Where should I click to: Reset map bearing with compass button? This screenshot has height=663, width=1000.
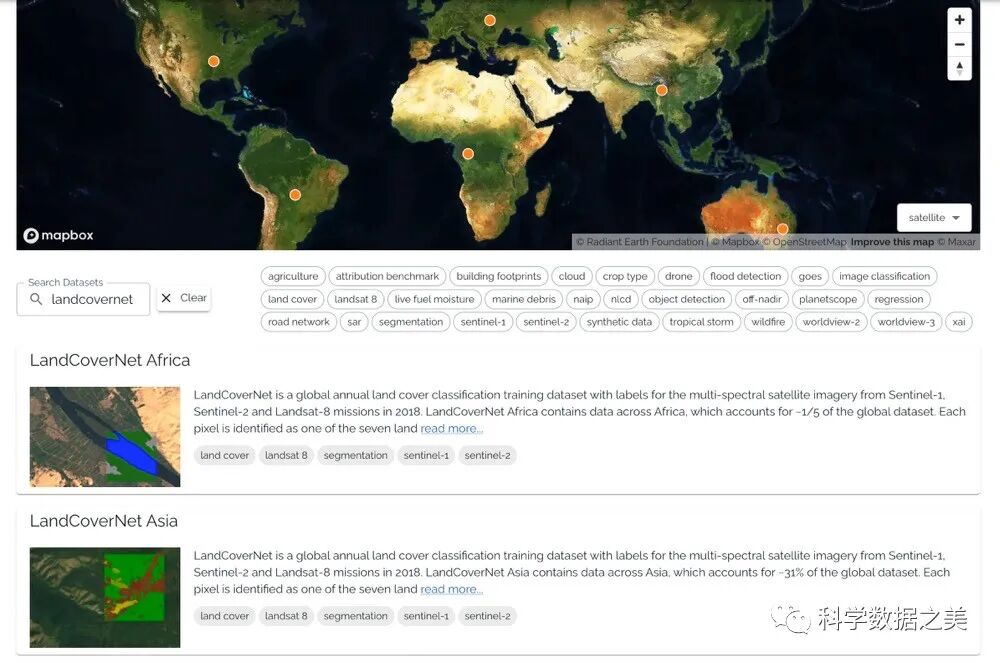point(959,68)
